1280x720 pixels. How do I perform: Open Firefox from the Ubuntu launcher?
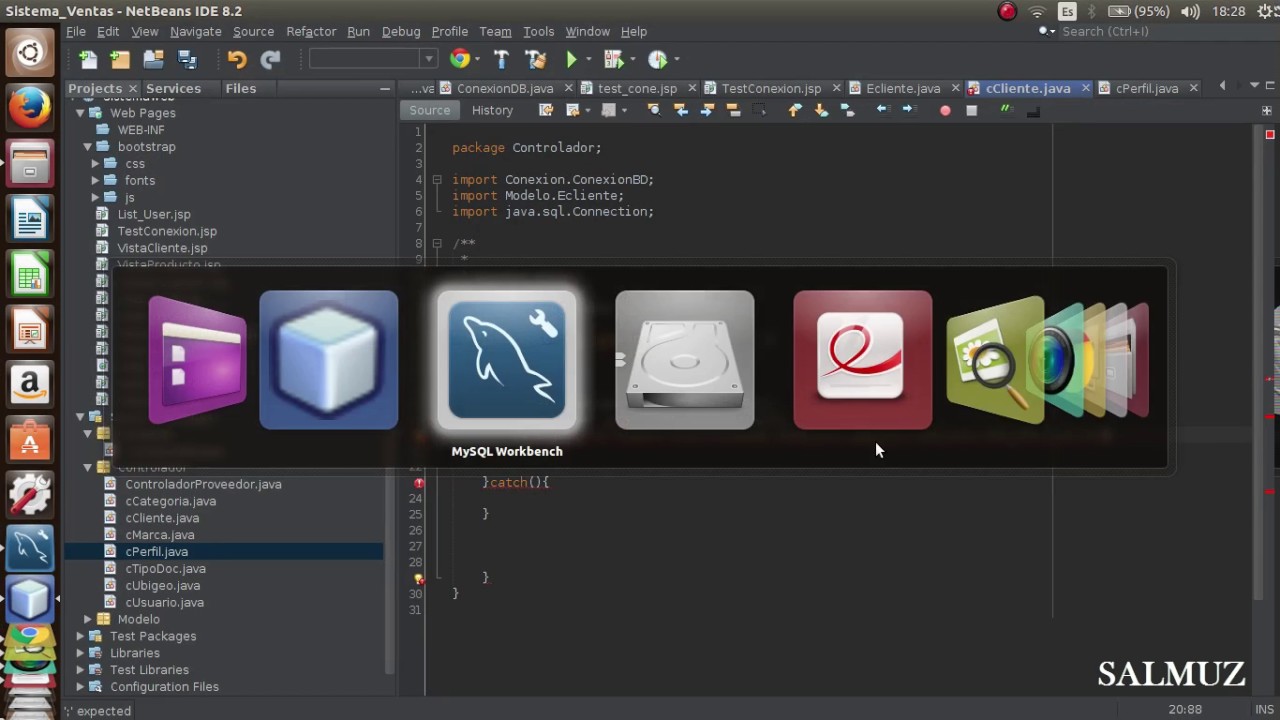coord(29,109)
